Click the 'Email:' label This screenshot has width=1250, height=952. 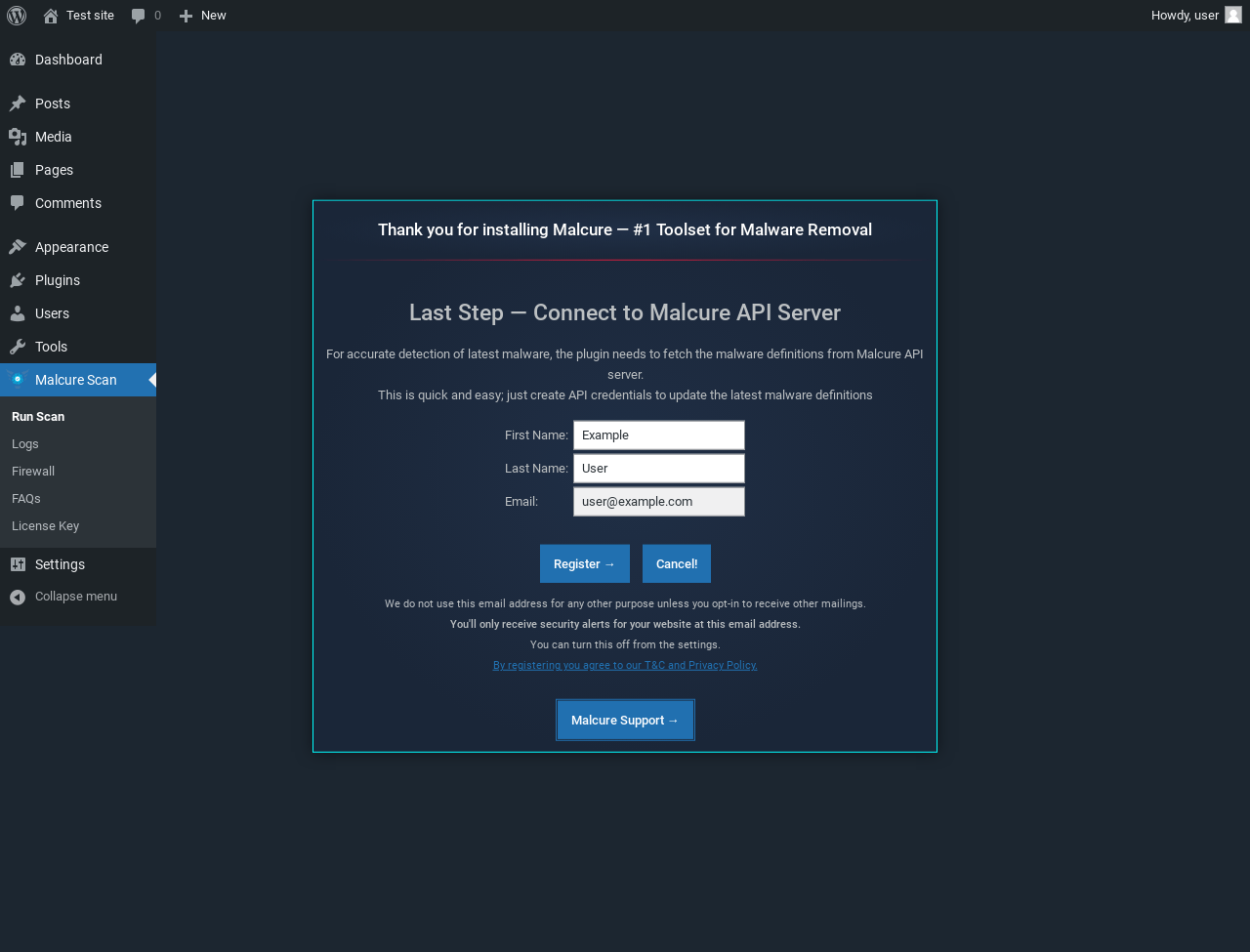(x=521, y=502)
